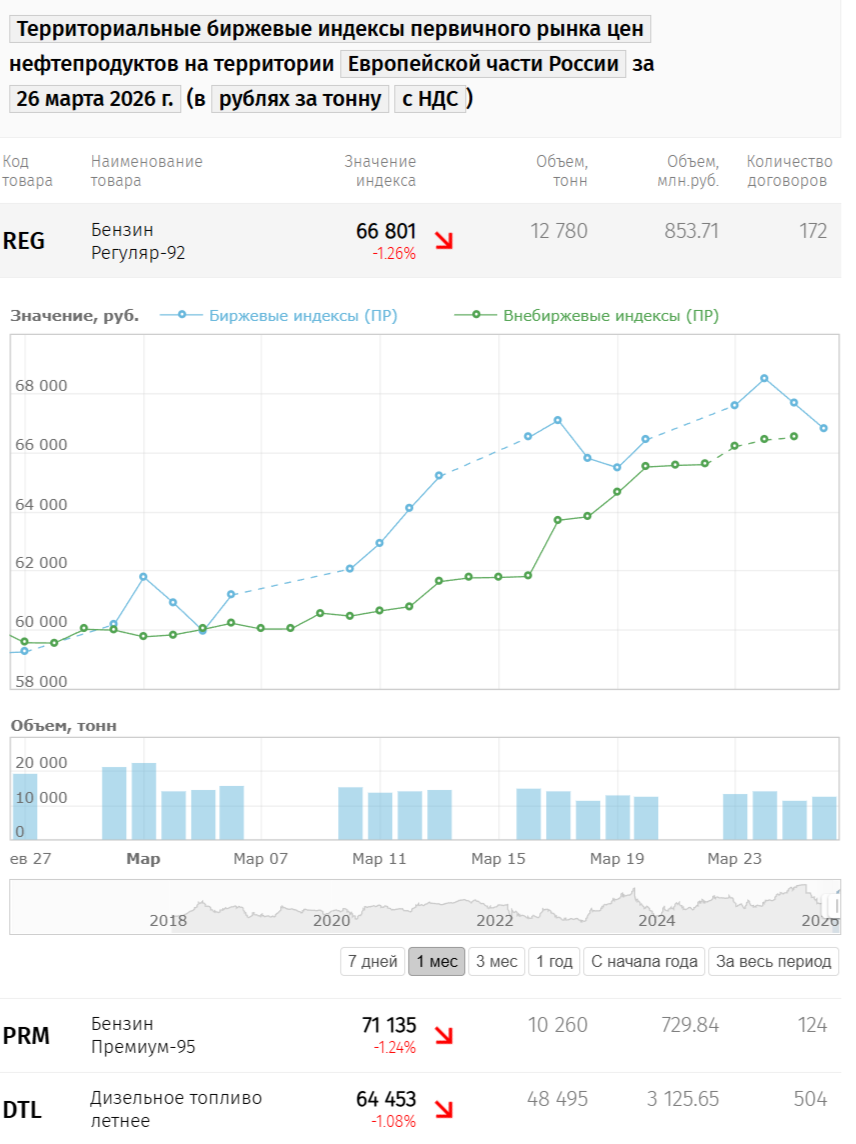Switch chart range to 3 мес

click(496, 962)
